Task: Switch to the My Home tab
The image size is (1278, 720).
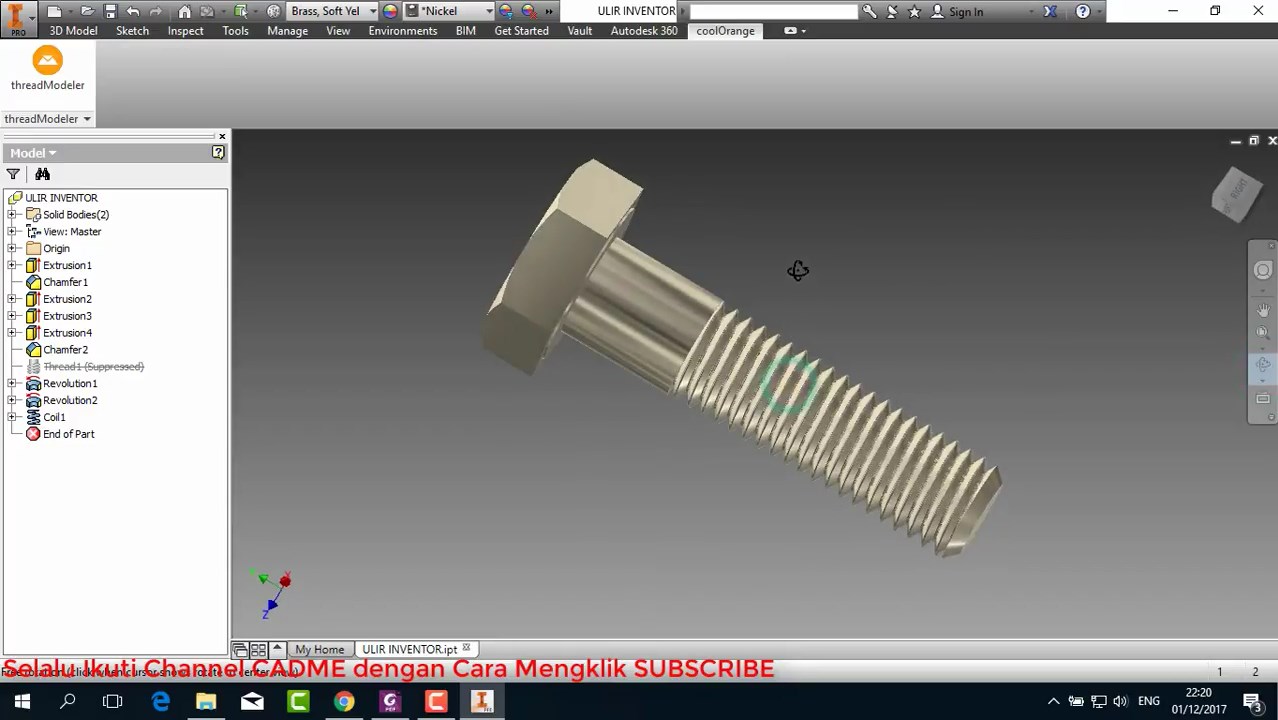Action: pos(319,649)
